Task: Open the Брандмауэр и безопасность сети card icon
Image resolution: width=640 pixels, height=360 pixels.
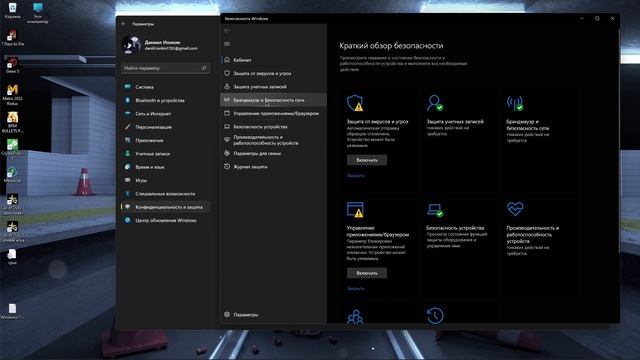Action: pos(515,103)
